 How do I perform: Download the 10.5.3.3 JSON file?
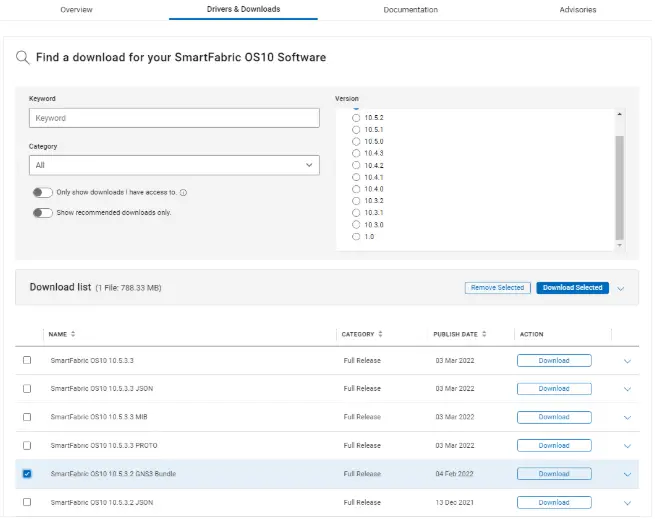coord(554,389)
